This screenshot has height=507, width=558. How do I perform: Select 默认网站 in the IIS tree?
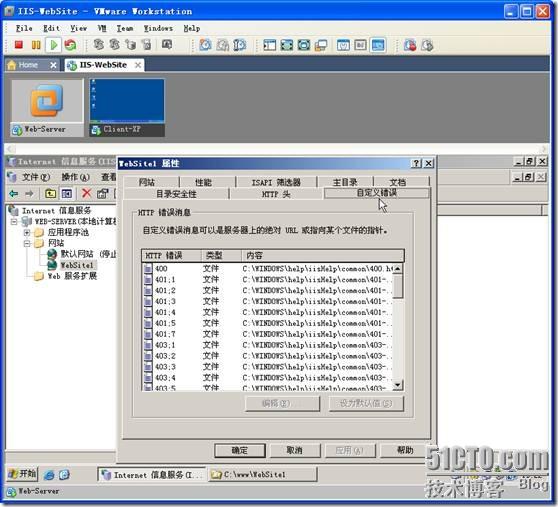(77, 254)
